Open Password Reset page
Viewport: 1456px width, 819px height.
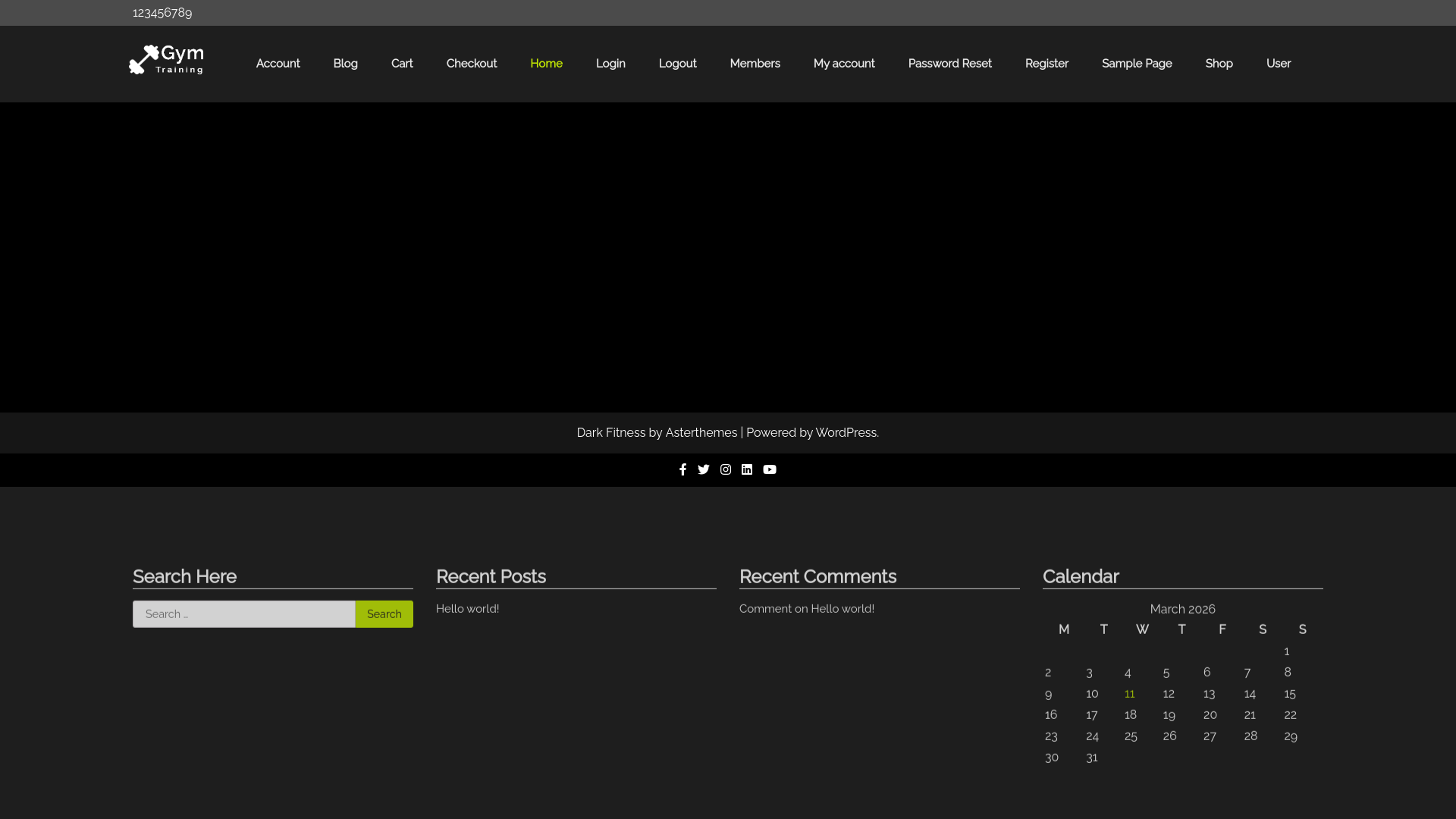(x=950, y=64)
